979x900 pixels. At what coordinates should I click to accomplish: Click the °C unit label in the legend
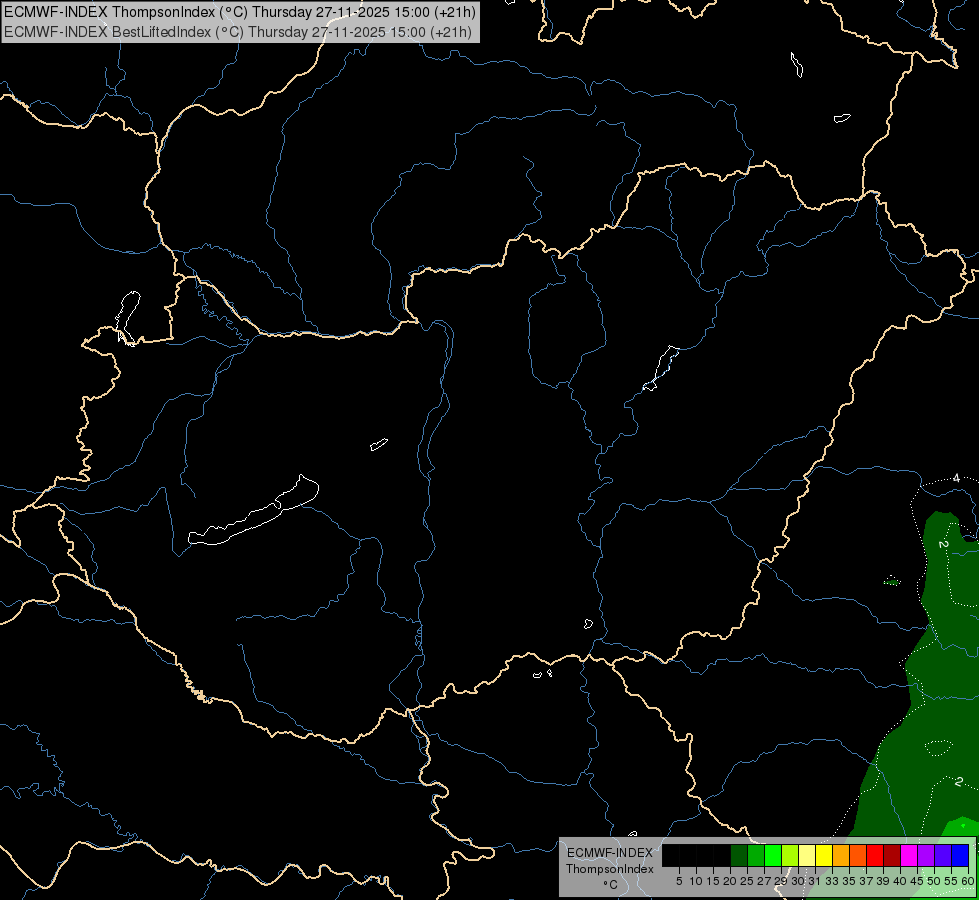pyautogui.click(x=610, y=885)
